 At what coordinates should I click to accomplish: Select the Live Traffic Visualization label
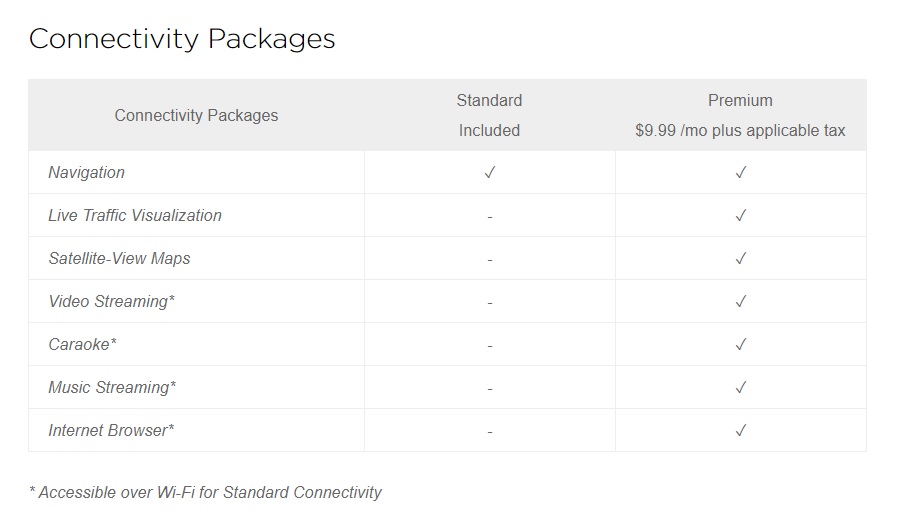135,215
